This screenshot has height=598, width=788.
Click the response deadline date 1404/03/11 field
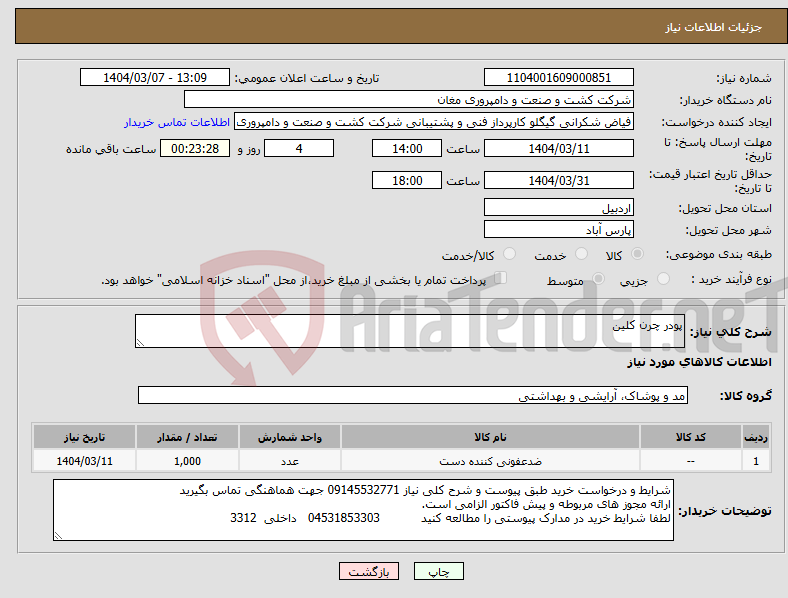[x=558, y=149]
